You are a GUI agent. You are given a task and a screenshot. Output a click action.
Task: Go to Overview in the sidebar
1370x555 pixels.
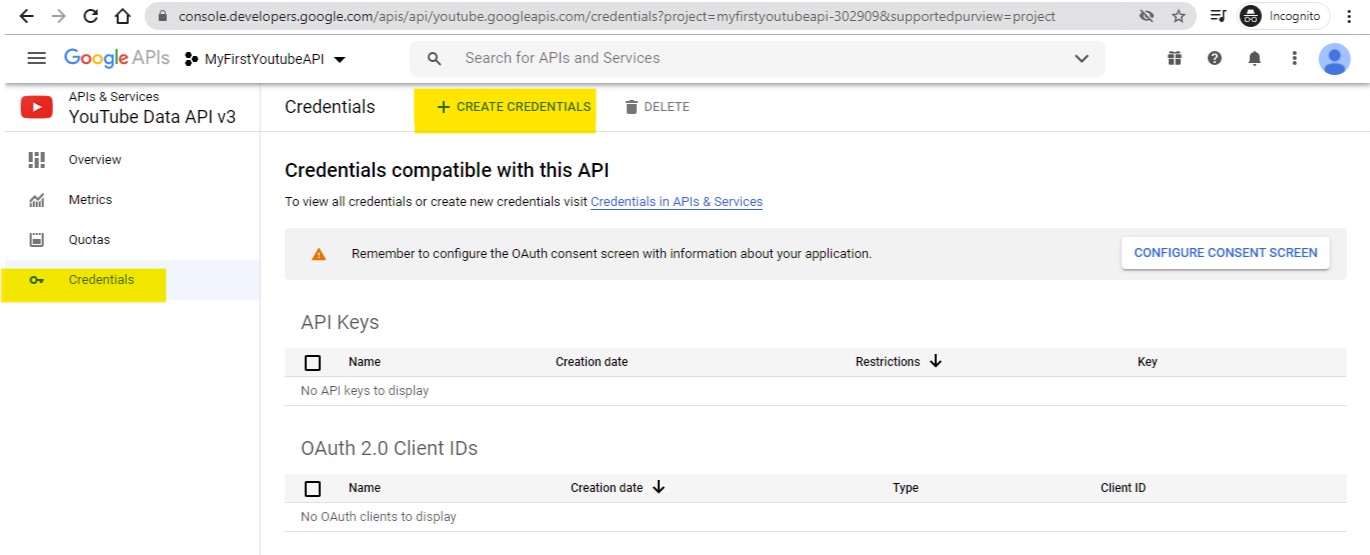coord(94,160)
